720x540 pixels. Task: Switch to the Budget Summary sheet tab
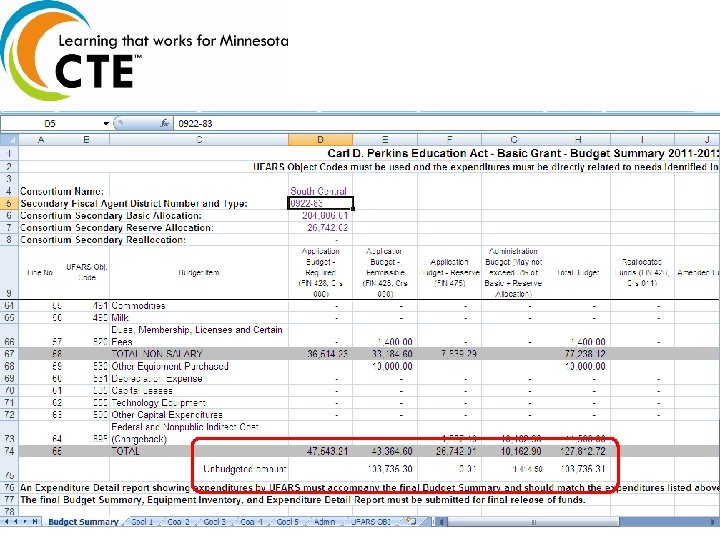point(83,522)
